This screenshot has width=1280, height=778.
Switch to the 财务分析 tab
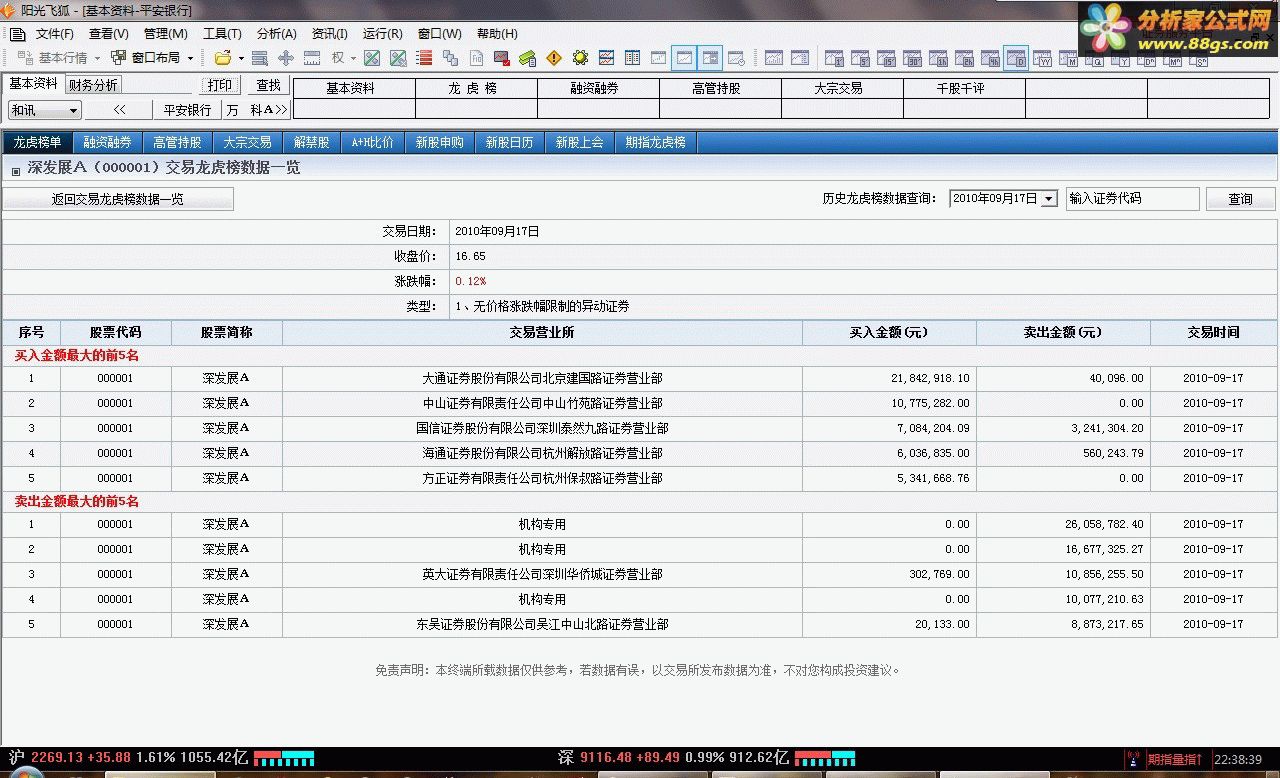93,85
